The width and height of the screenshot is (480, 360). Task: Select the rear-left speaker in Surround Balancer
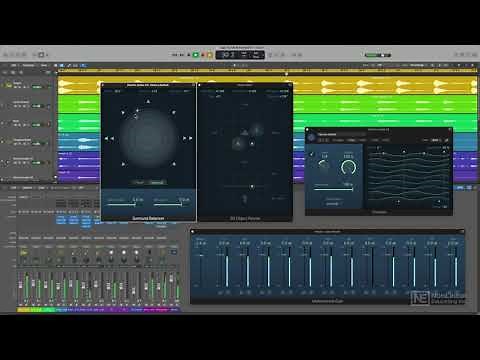tap(123, 164)
